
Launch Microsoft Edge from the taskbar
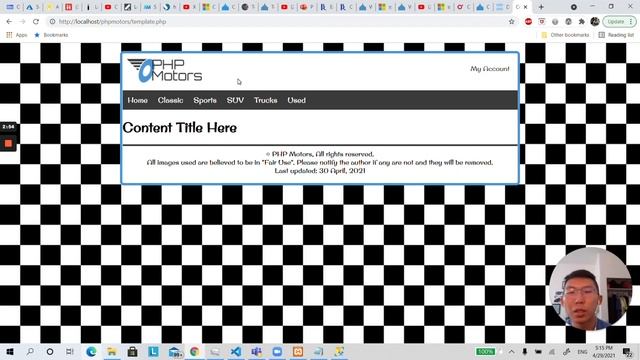click(91, 351)
